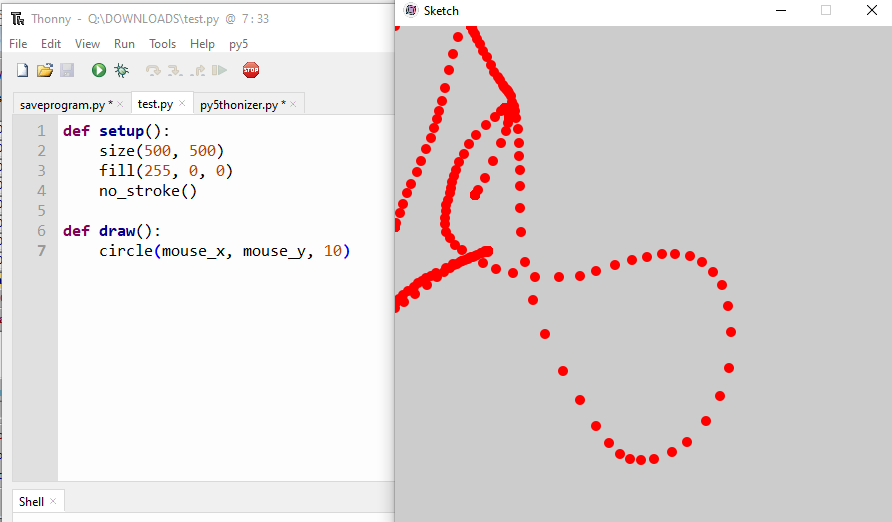Save file with the floppy disk icon

pos(67,70)
